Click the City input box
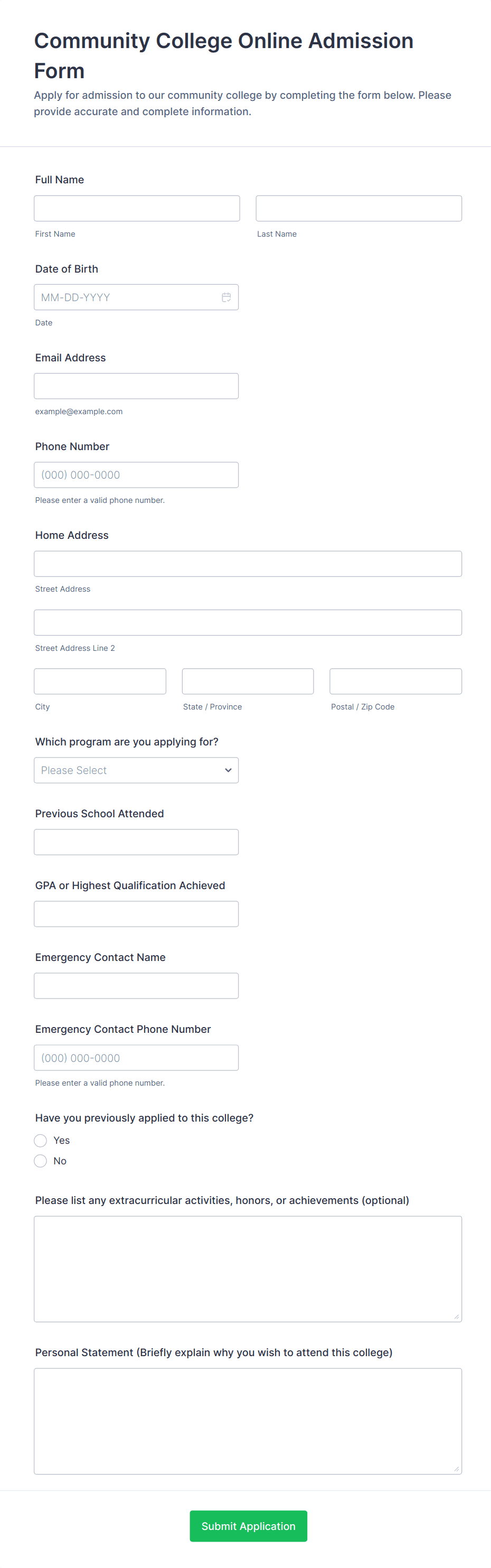The image size is (491, 1568). click(100, 681)
